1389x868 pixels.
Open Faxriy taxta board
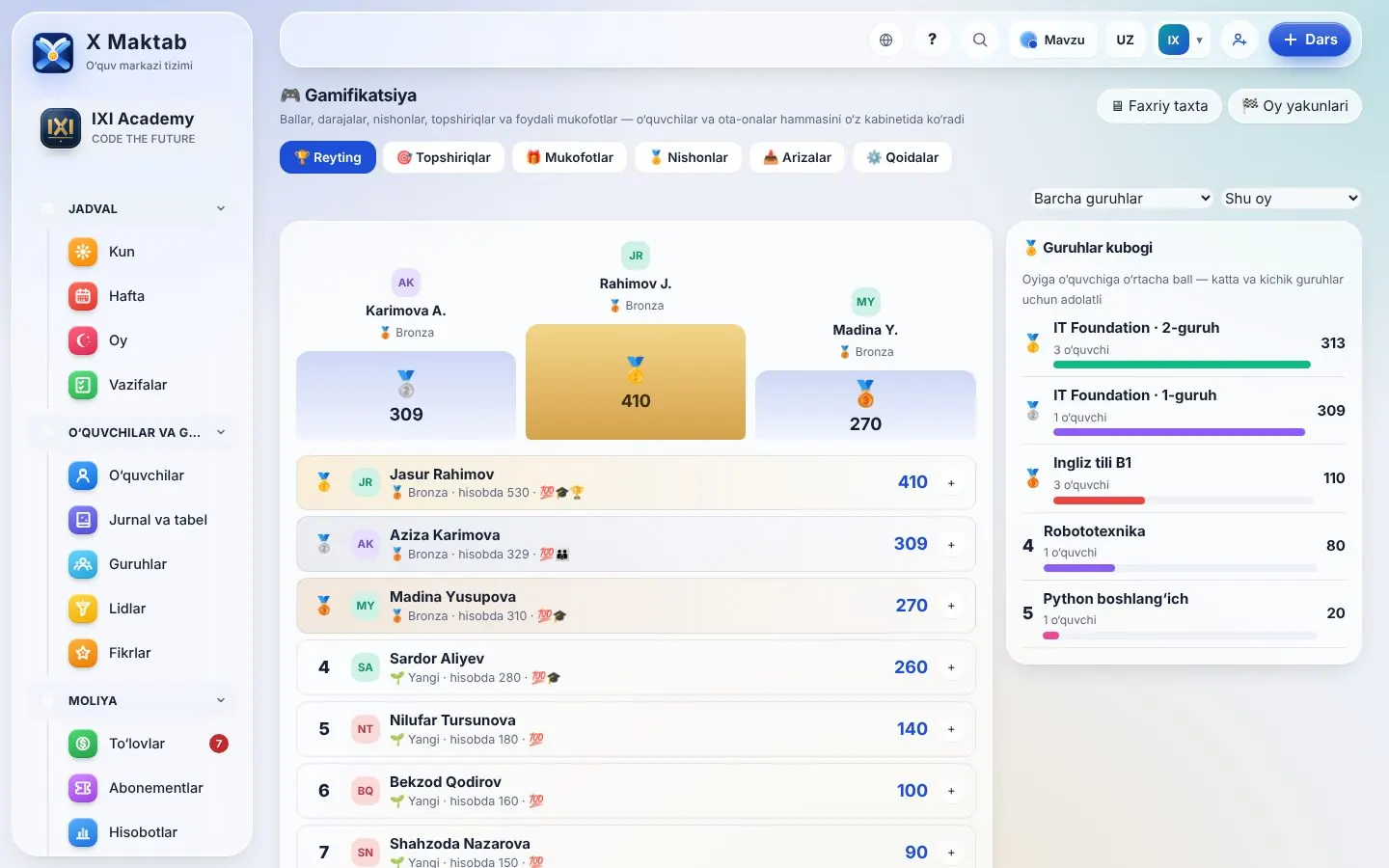(x=1159, y=106)
